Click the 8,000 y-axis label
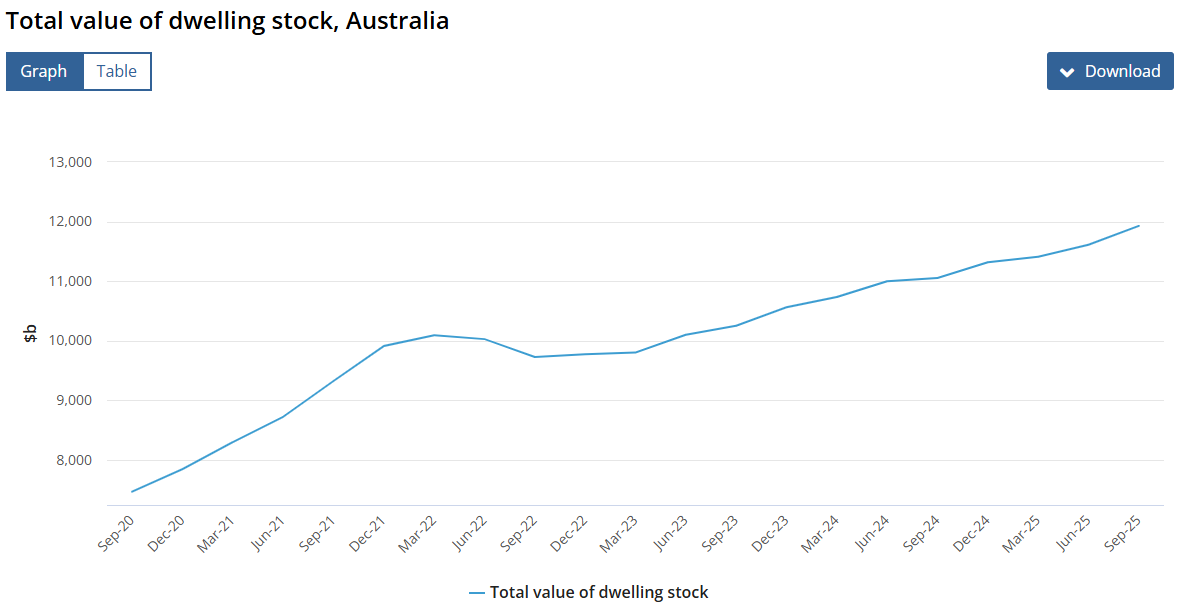The image size is (1183, 610). (73, 460)
